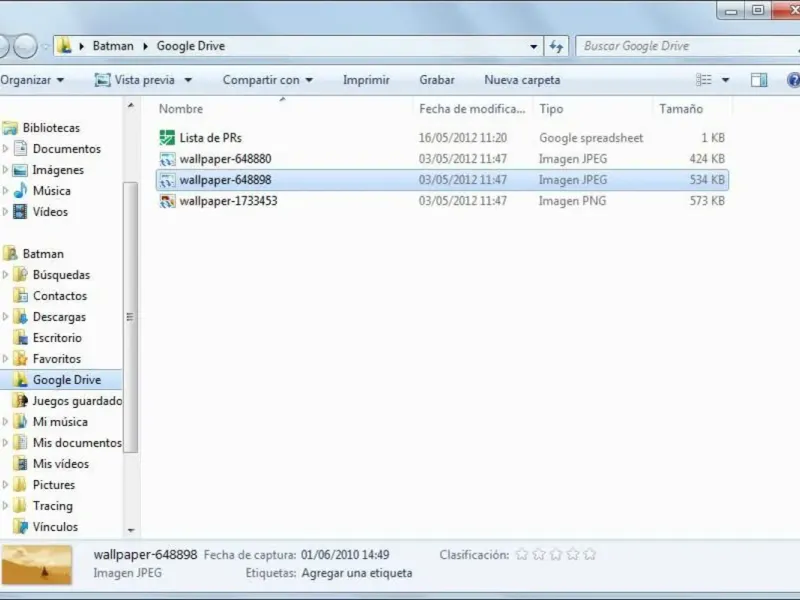
Task: Click the change view icon button
Action: click(x=704, y=80)
